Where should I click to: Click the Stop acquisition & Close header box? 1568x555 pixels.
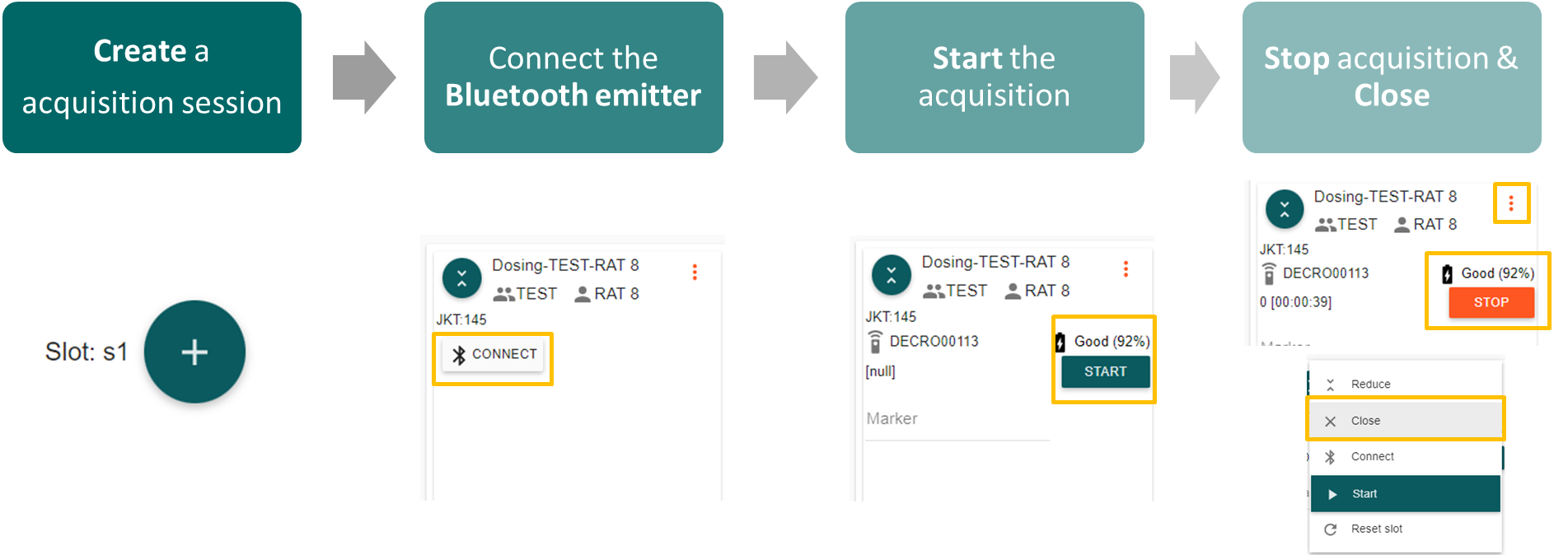[x=1392, y=77]
